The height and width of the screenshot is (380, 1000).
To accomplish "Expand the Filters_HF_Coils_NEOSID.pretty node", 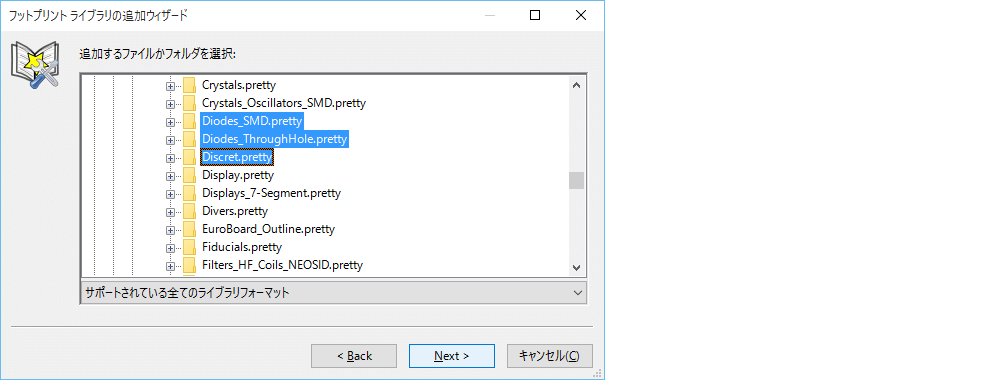I will coord(170,265).
